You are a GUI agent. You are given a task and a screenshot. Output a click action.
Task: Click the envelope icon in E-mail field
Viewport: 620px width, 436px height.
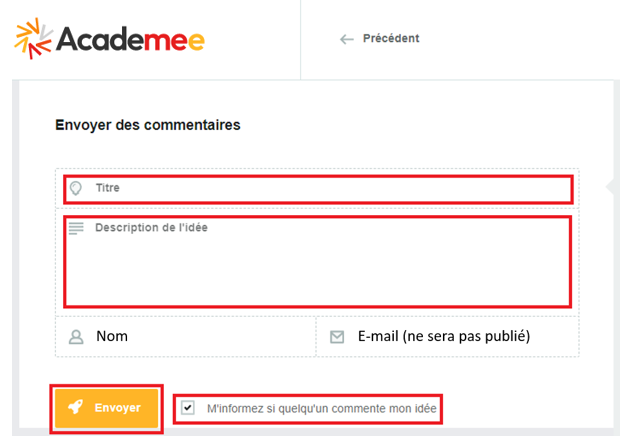(x=337, y=337)
